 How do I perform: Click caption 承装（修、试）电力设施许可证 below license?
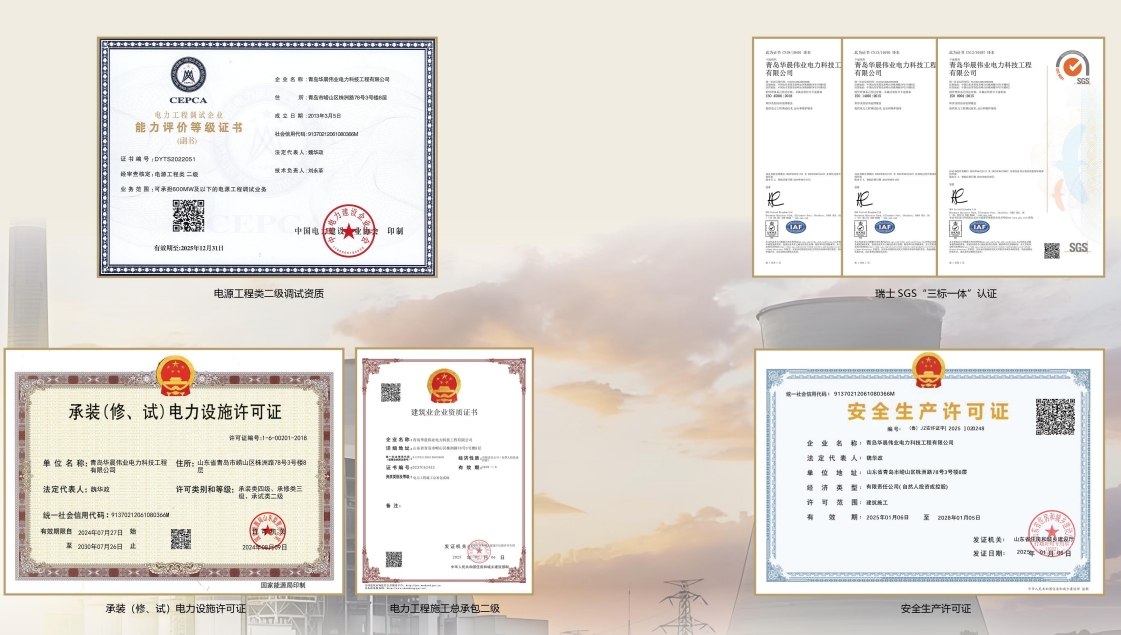pos(175,609)
